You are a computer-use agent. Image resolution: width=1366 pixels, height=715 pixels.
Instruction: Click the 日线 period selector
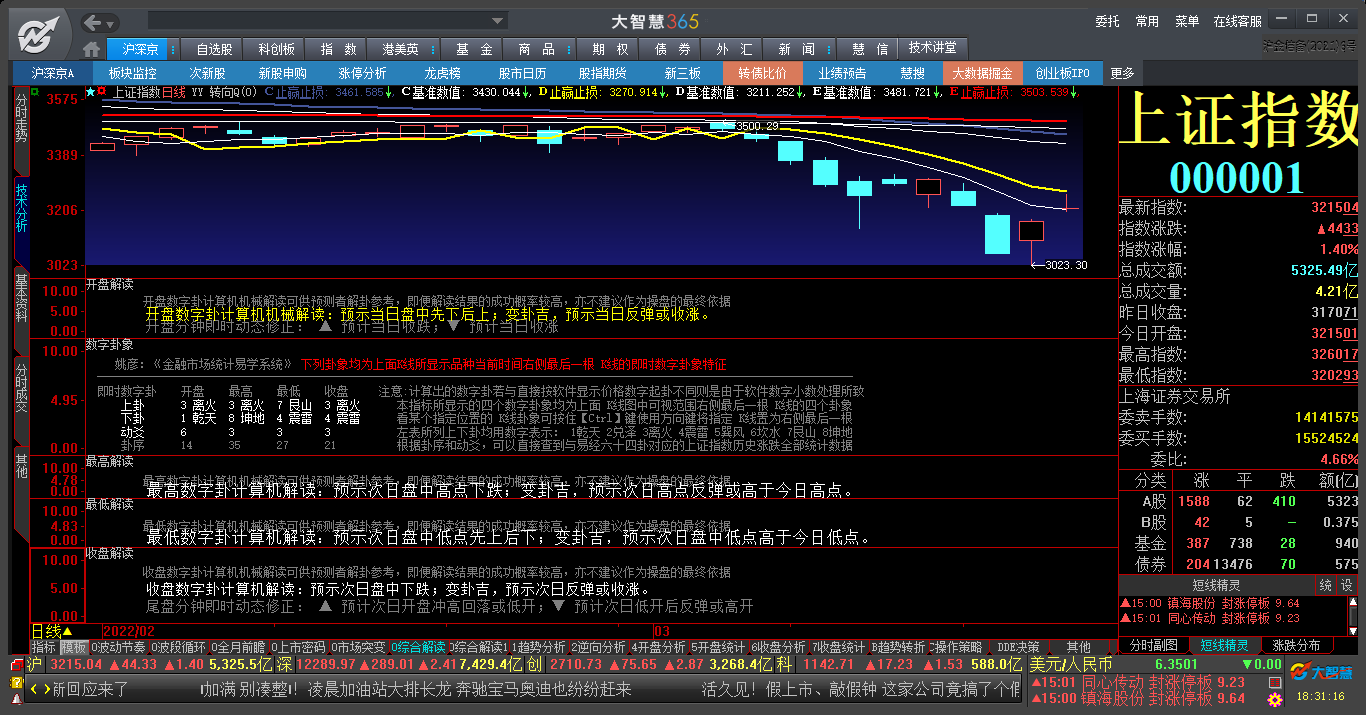52,631
